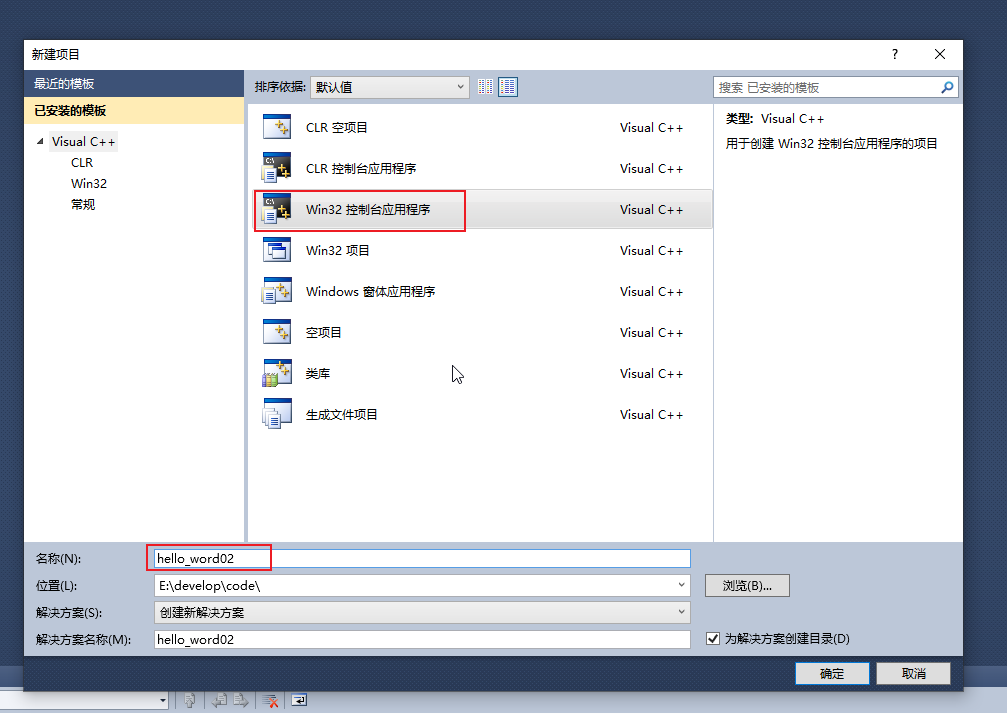
Task: Select Visual C++ in template tree
Action: [83, 141]
